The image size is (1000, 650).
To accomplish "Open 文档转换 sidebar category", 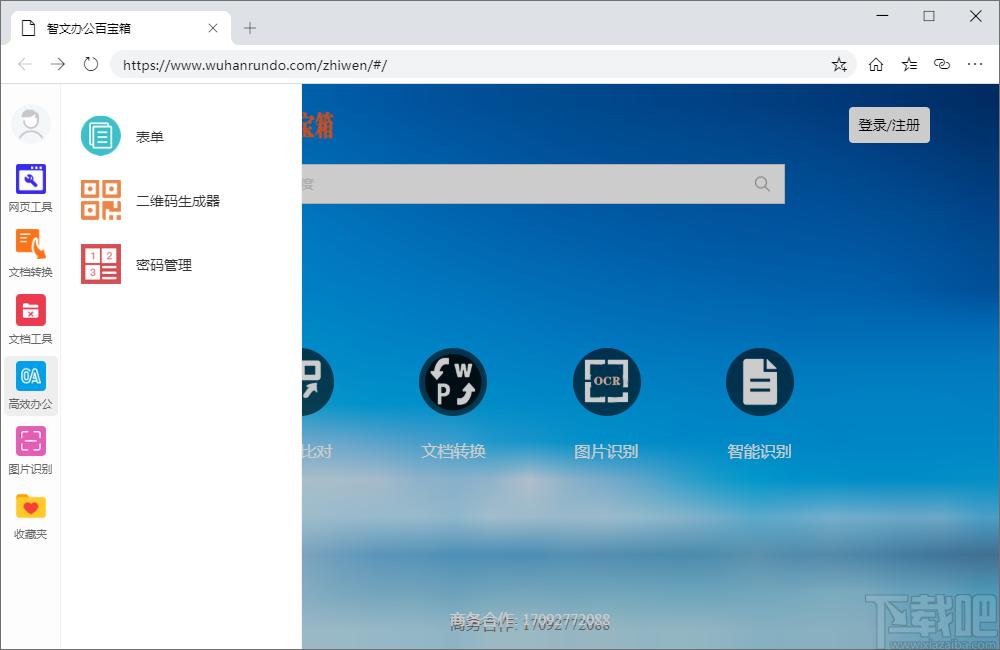I will [x=31, y=253].
